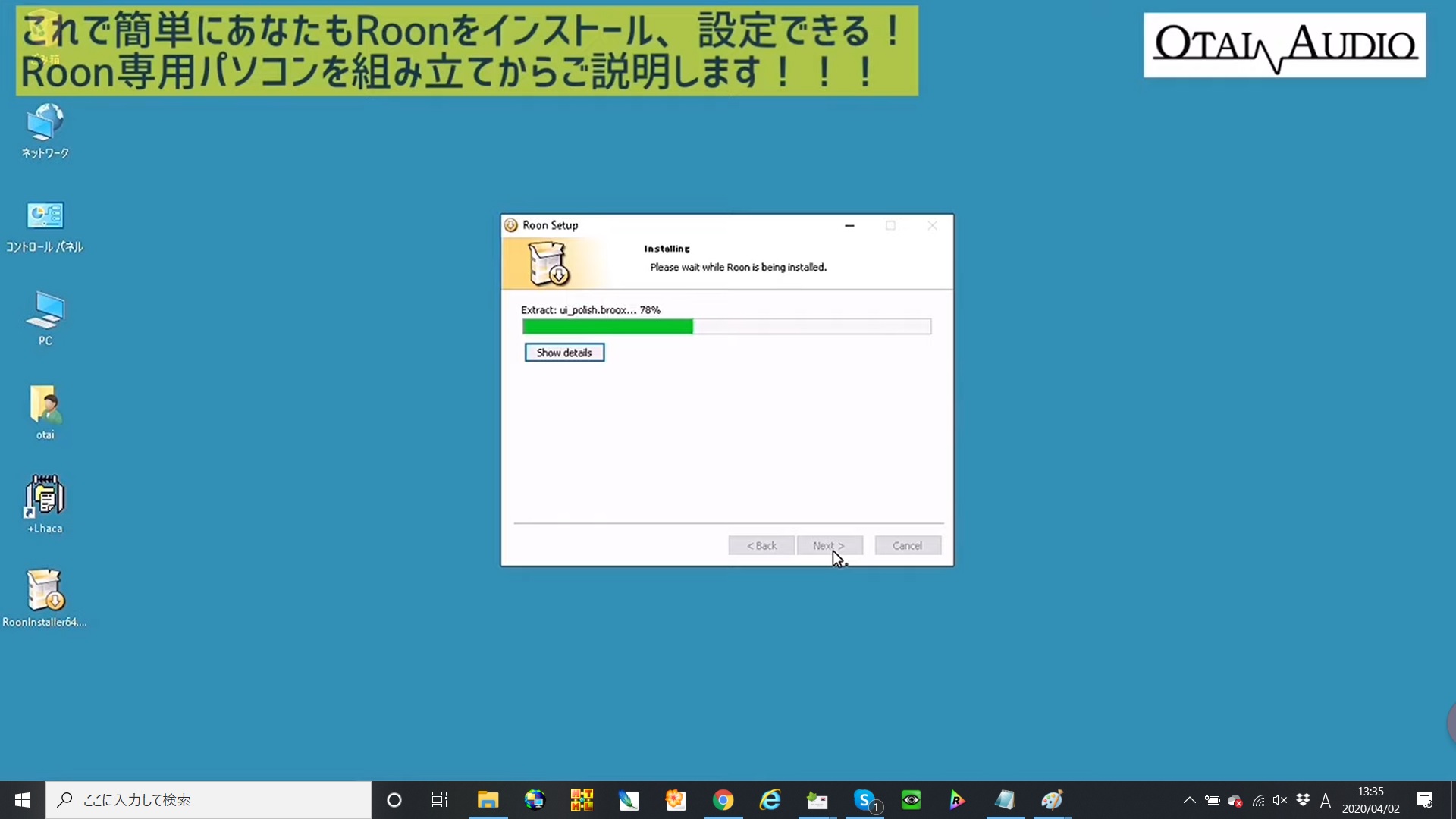Viewport: 1456px width, 819px height.
Task: Open Google Chrome from the taskbar
Action: click(x=723, y=800)
